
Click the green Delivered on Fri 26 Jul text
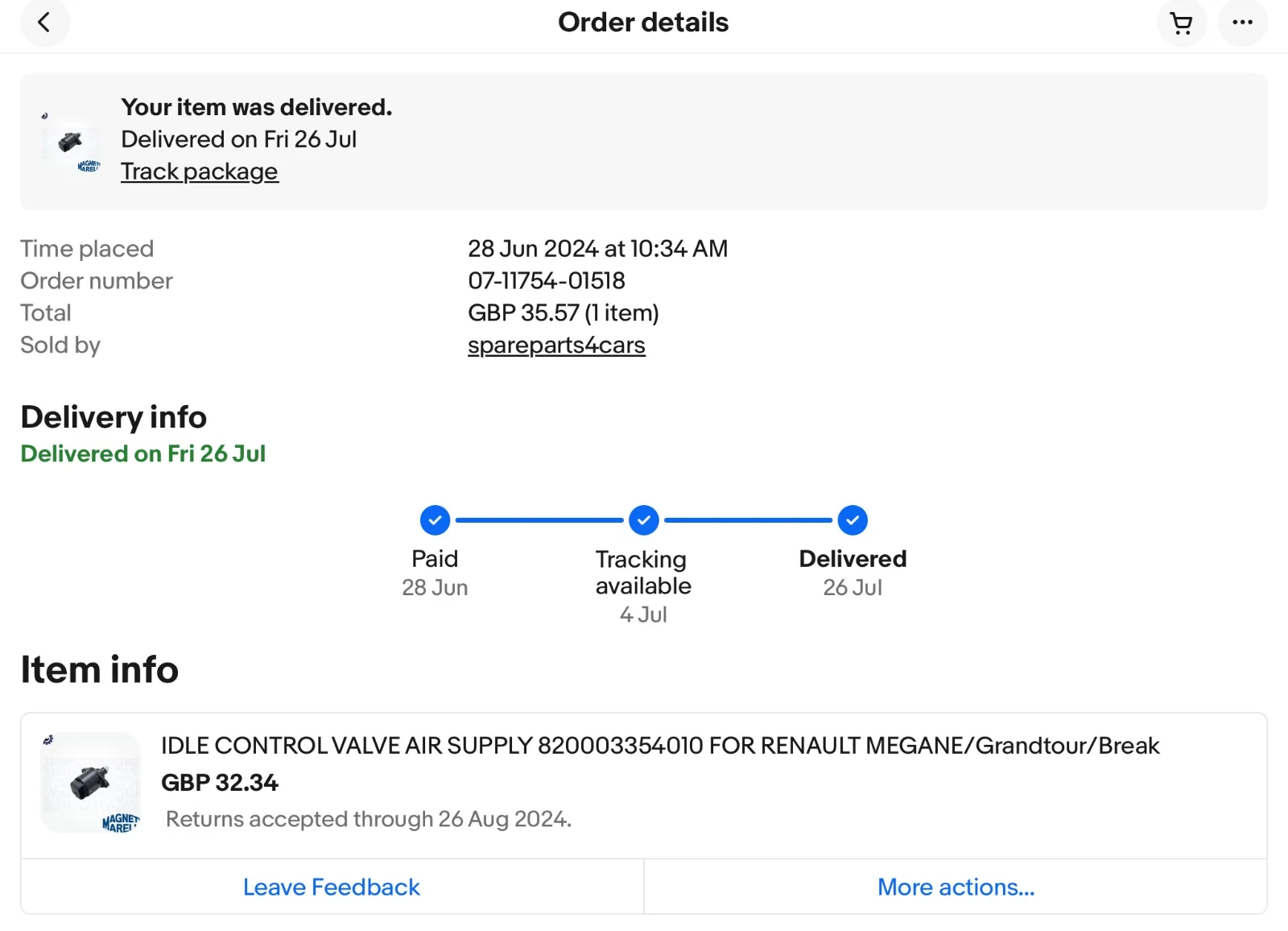click(x=142, y=453)
